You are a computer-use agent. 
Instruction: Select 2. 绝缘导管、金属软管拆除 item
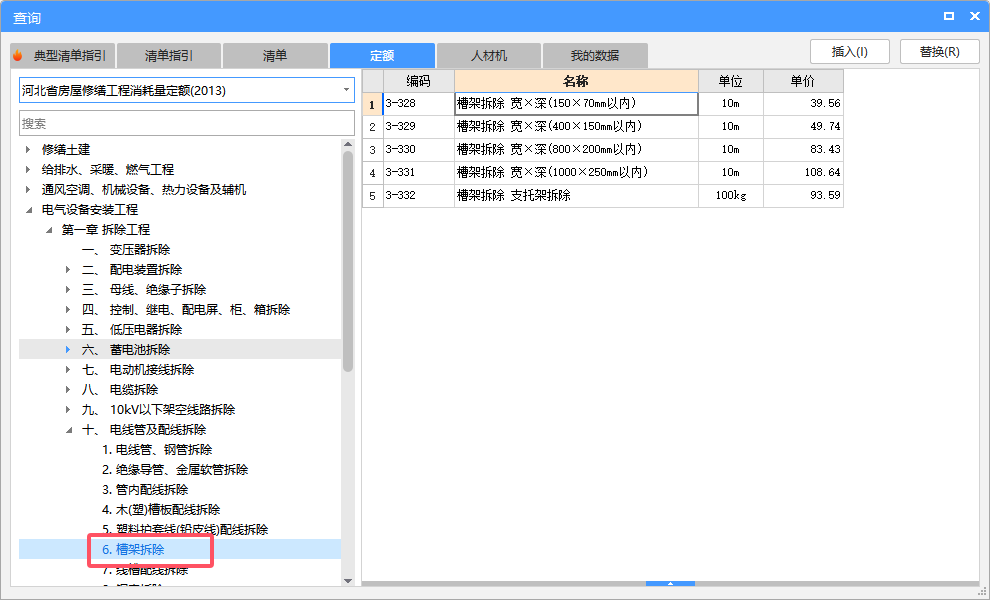pos(175,470)
